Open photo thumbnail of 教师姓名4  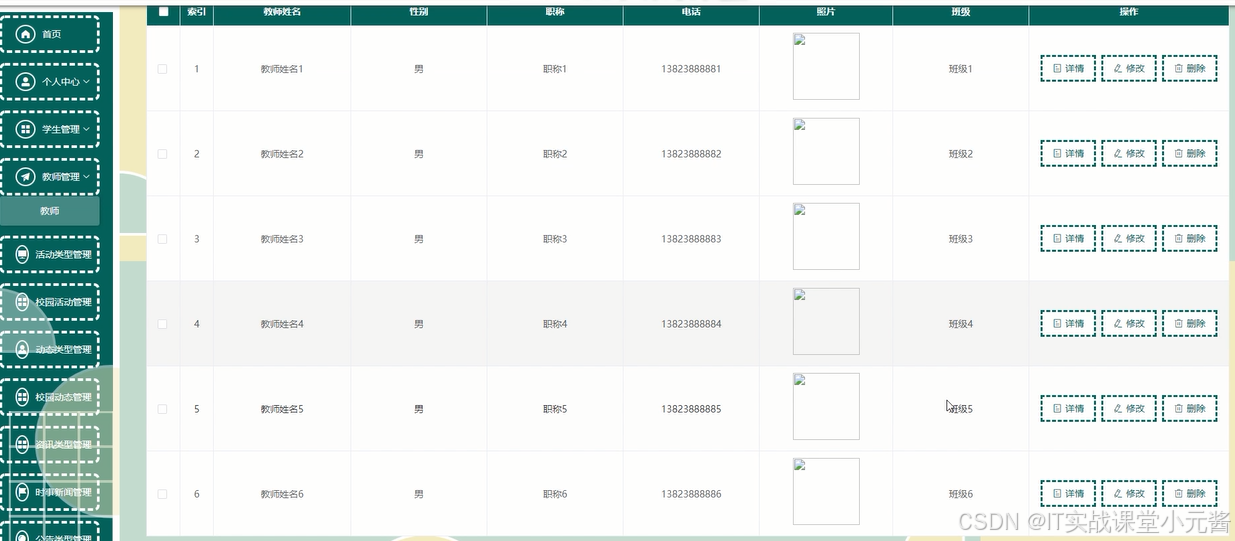826,321
